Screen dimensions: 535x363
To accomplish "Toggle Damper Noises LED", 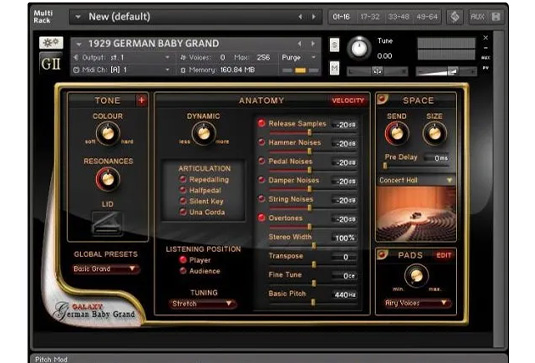I will click(261, 179).
